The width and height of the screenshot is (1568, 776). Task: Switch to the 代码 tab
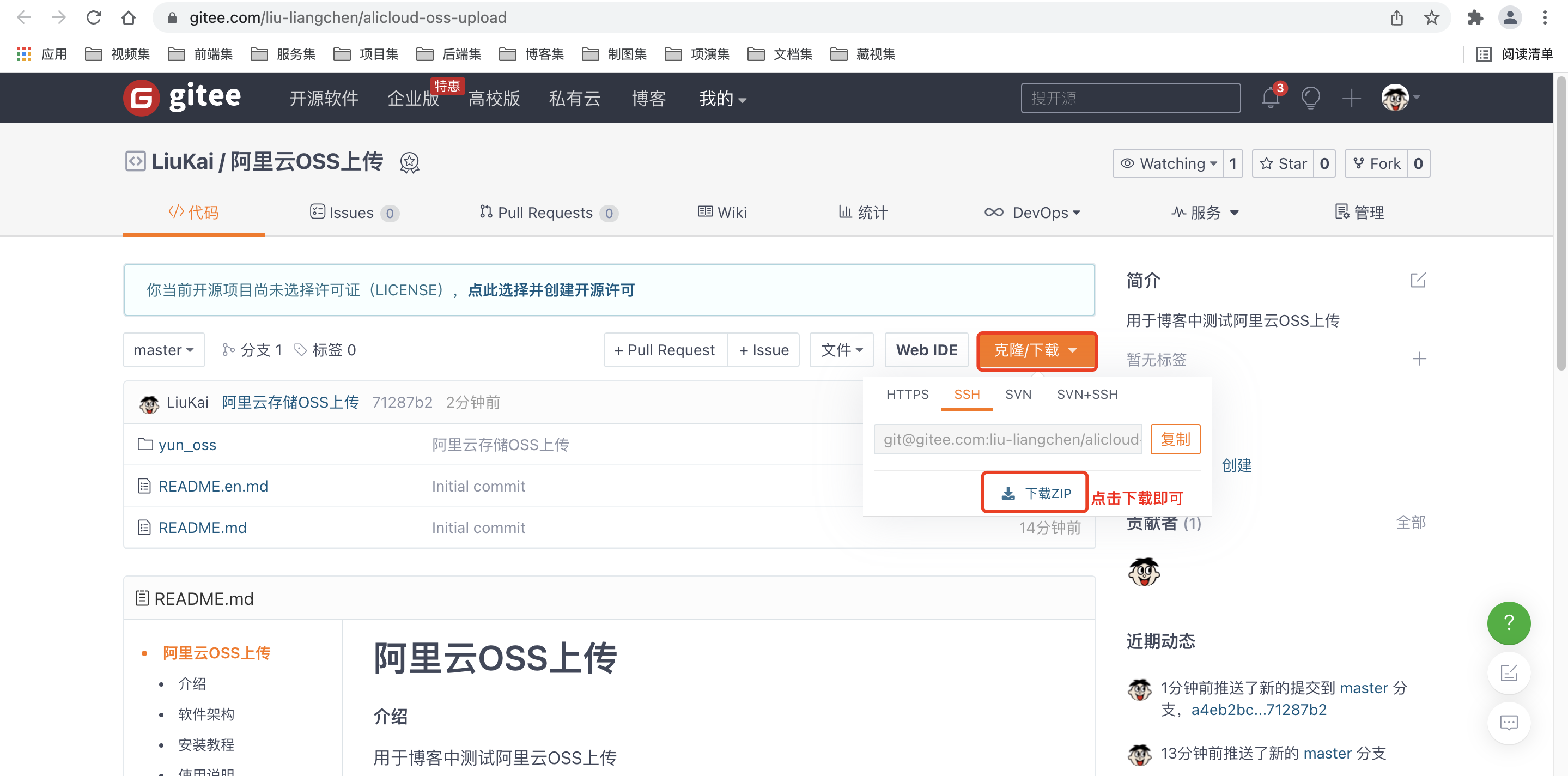click(x=193, y=213)
